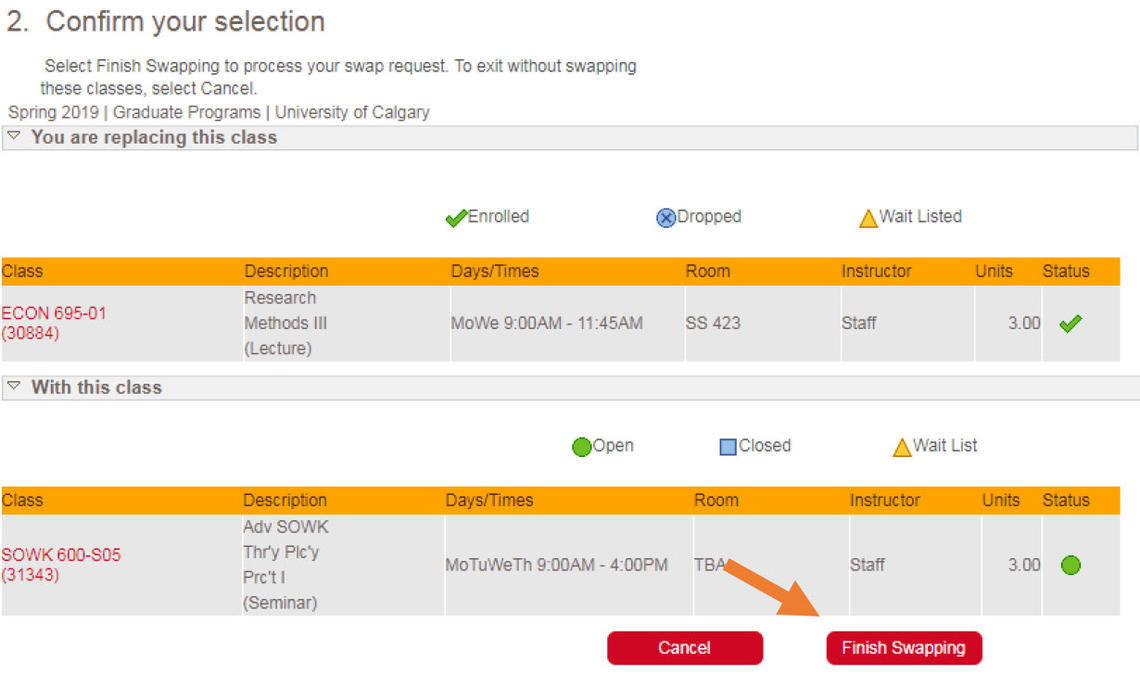The image size is (1140, 674).
Task: Collapse the 'With this class' section
Action: click(x=14, y=387)
